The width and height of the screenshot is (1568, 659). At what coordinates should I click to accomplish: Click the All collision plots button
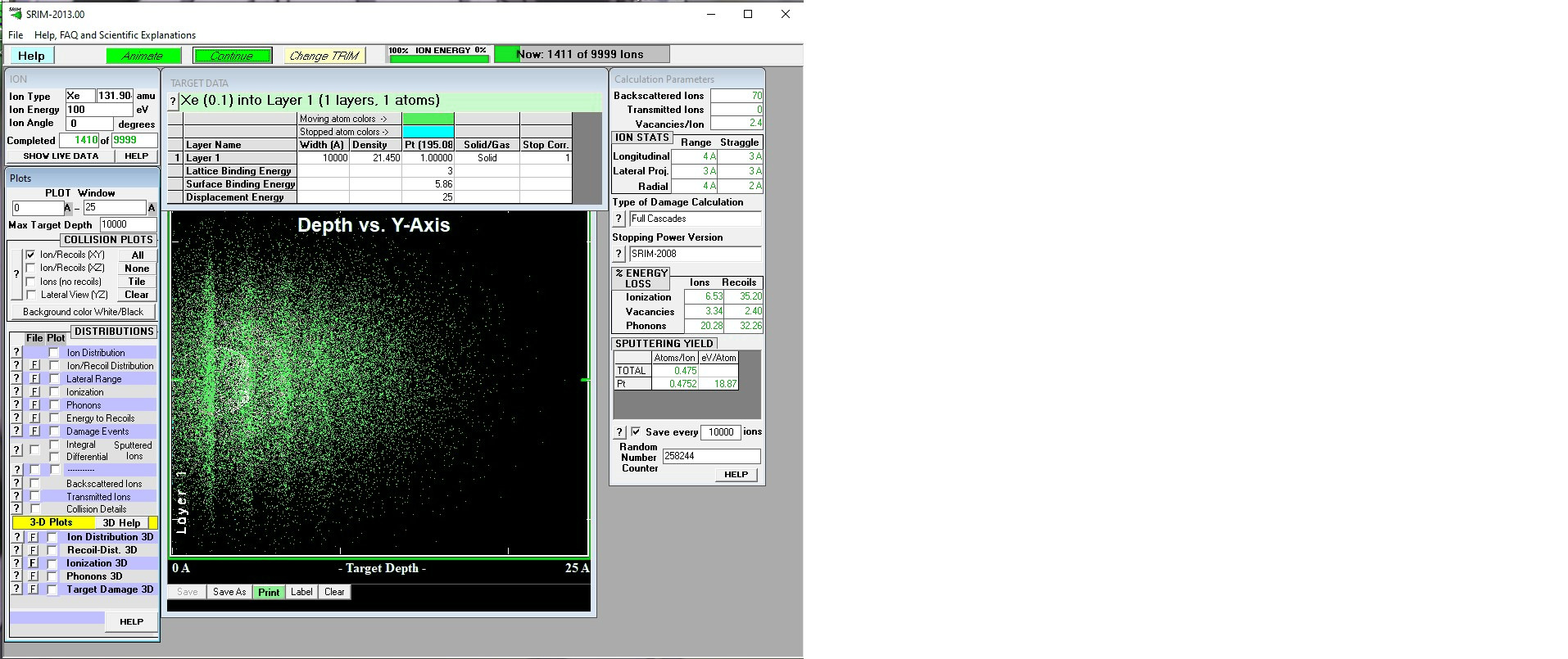pos(137,255)
